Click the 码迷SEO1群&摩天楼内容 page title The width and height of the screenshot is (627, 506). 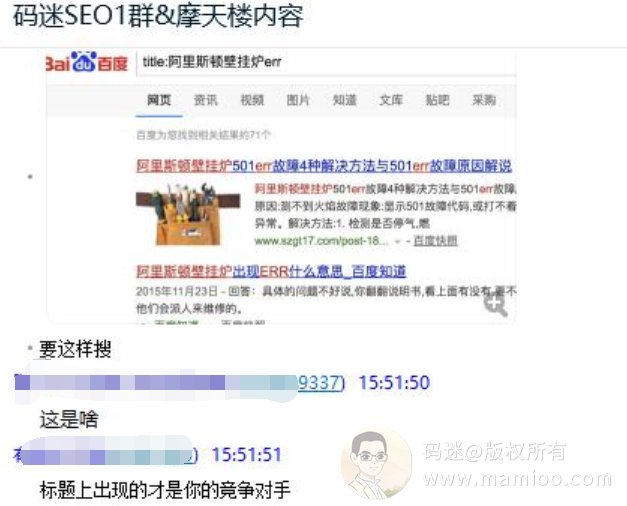click(158, 17)
